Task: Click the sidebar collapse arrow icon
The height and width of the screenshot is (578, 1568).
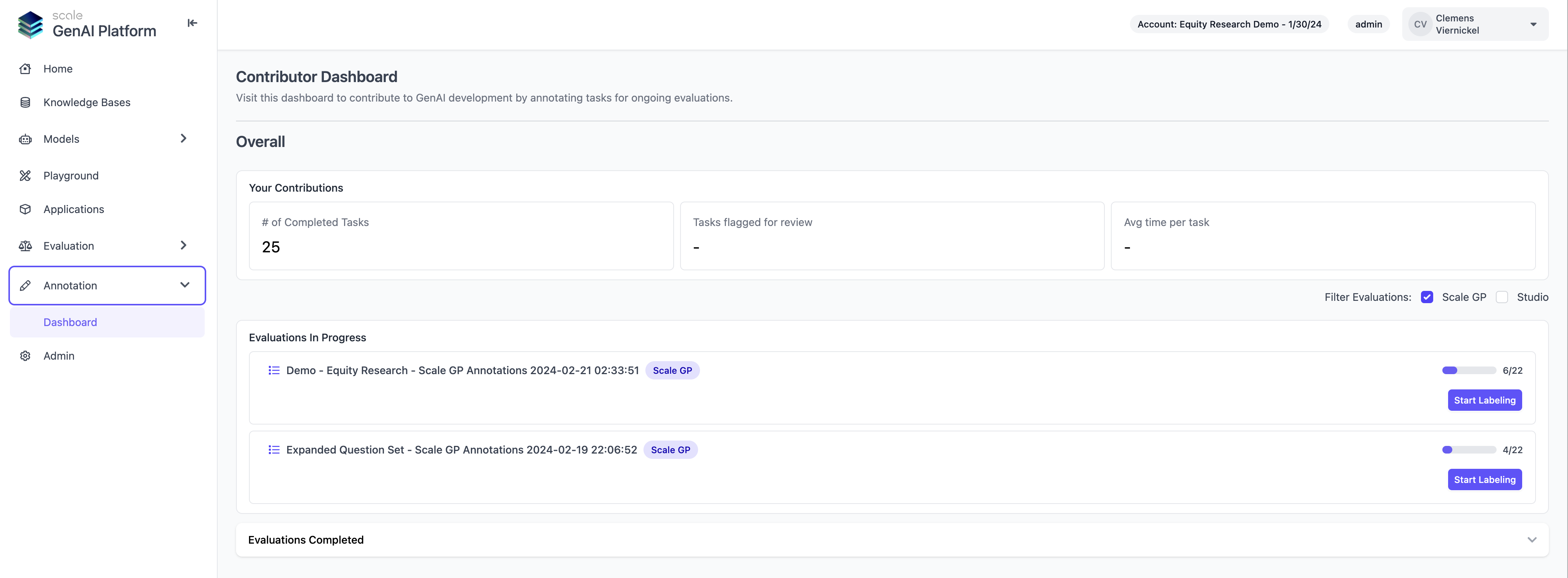Action: click(x=192, y=23)
